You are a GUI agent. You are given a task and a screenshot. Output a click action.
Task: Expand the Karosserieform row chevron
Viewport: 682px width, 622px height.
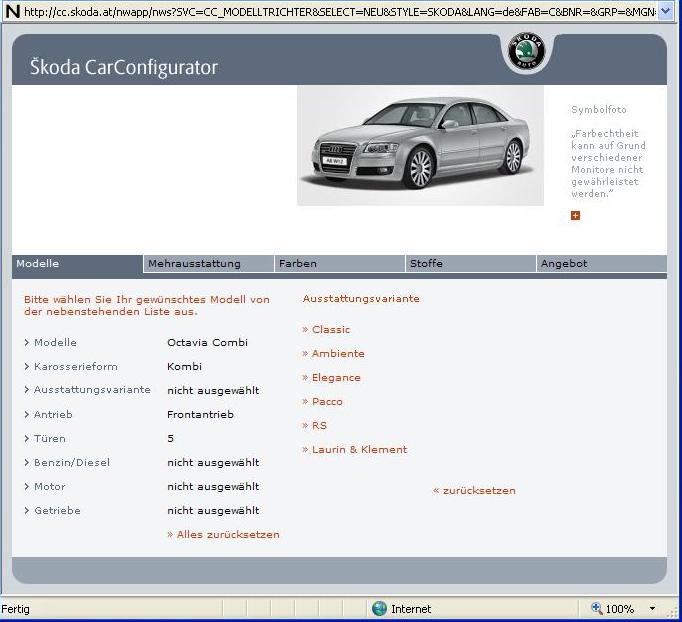click(x=27, y=367)
